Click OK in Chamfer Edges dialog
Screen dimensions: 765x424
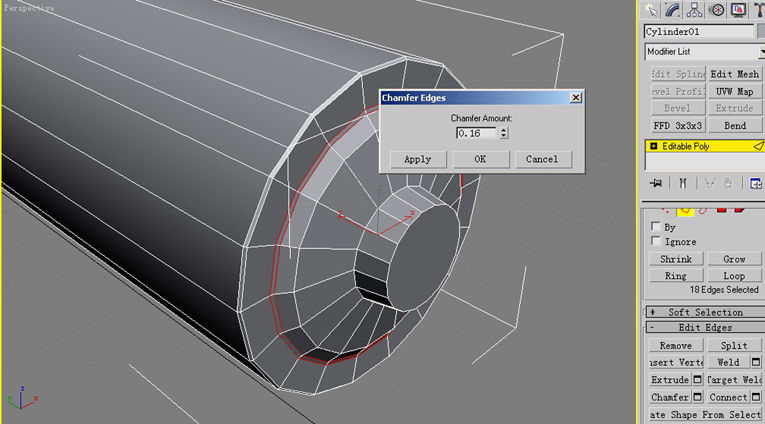pyautogui.click(x=480, y=159)
